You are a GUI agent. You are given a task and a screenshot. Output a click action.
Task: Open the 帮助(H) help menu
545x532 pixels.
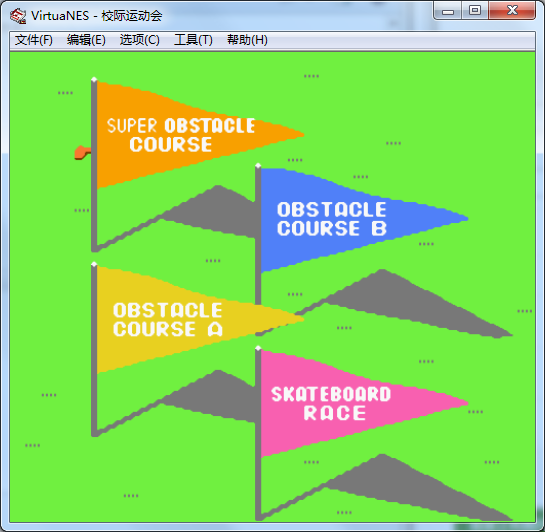[247, 40]
